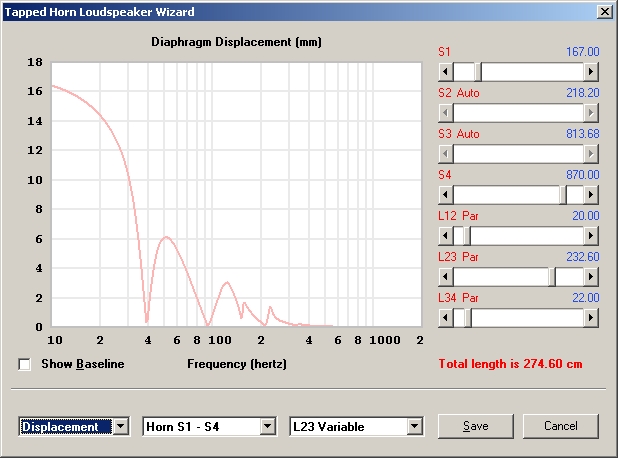Click the L12 value 20.00

[586, 216]
